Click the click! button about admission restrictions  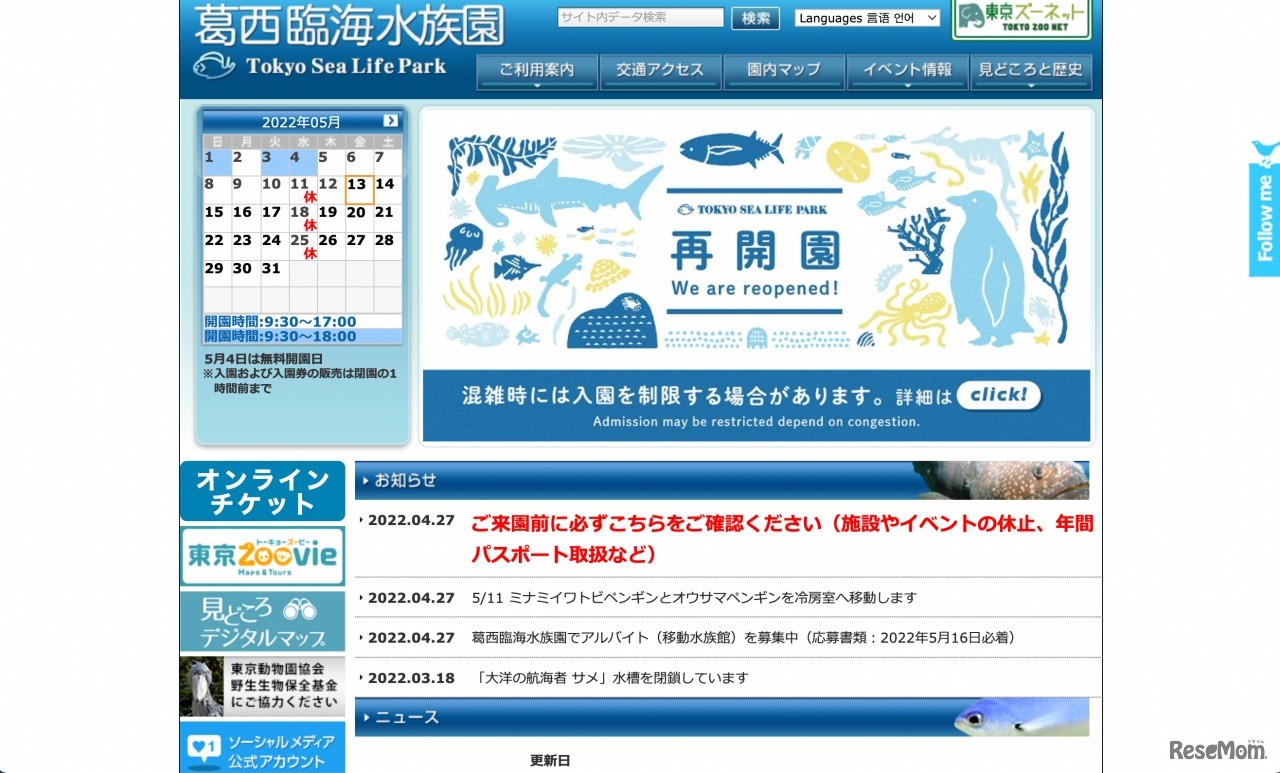998,396
